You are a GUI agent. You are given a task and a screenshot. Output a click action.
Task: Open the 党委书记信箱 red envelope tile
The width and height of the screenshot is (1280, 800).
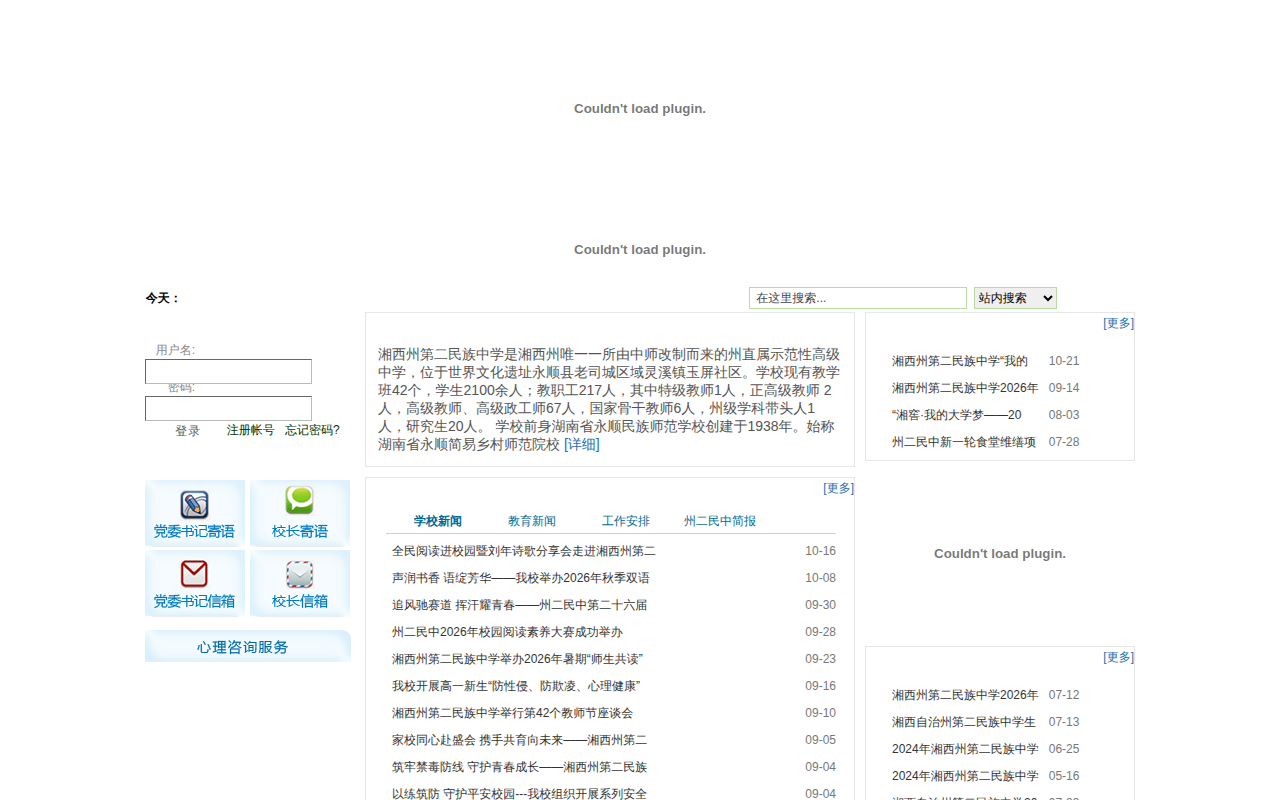point(195,583)
